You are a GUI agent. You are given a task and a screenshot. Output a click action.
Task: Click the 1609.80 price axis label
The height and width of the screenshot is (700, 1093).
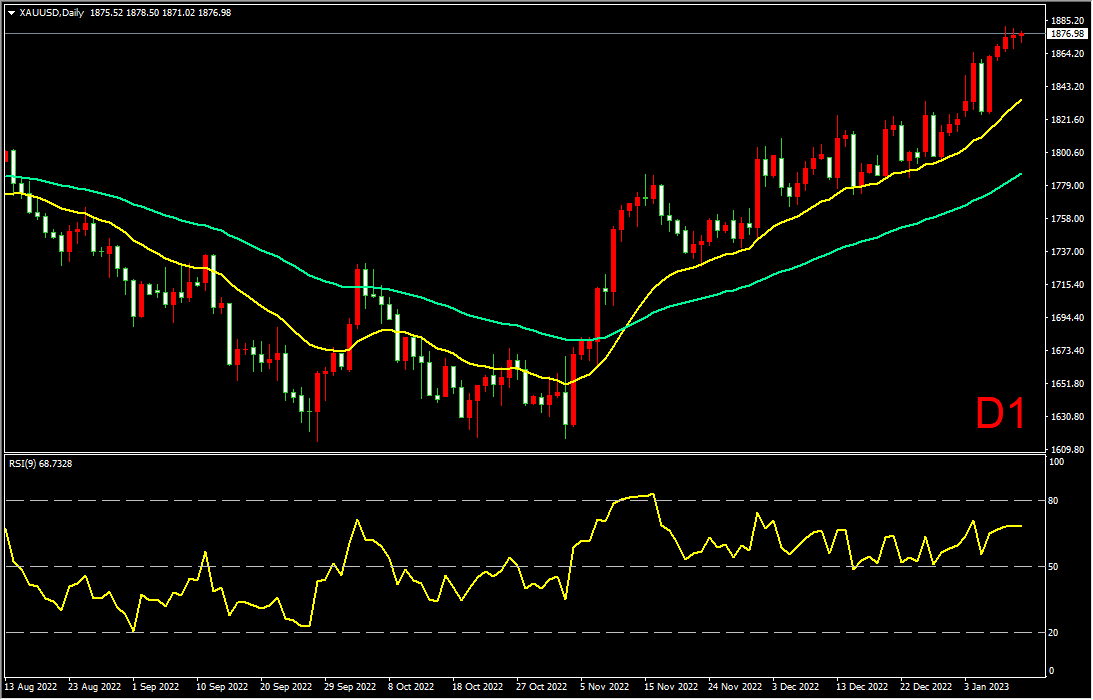[1067, 450]
